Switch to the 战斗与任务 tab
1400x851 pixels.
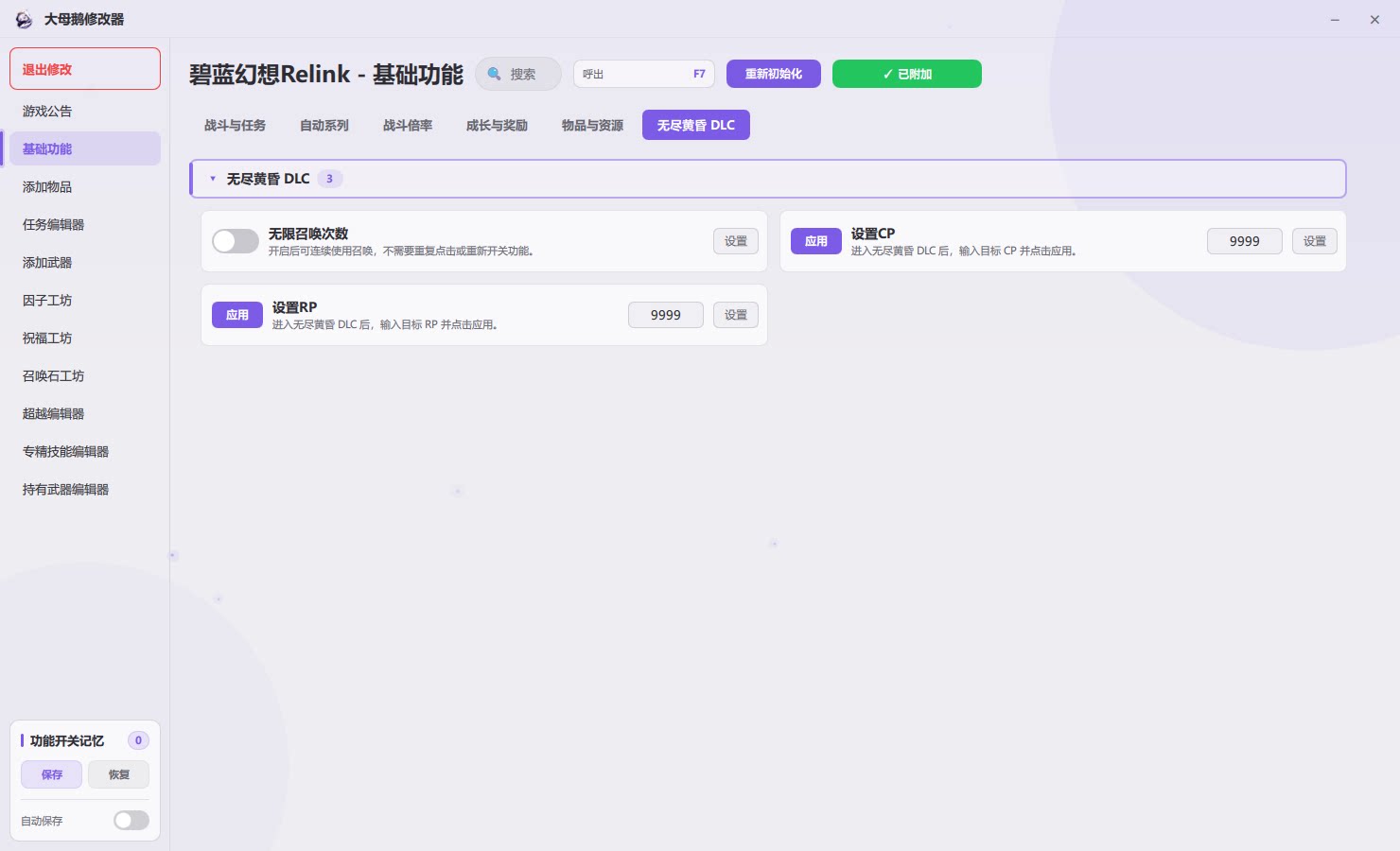[235, 125]
